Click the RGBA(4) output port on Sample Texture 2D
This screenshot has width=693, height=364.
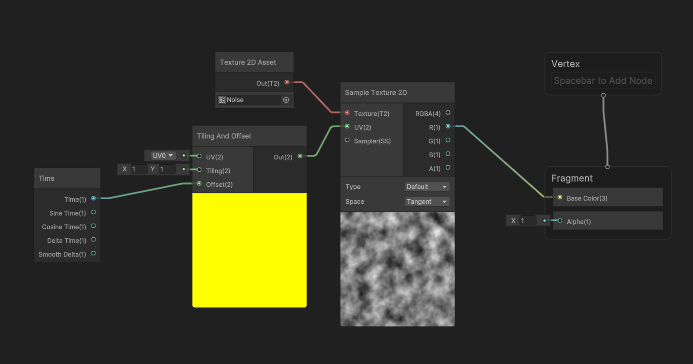[448, 113]
